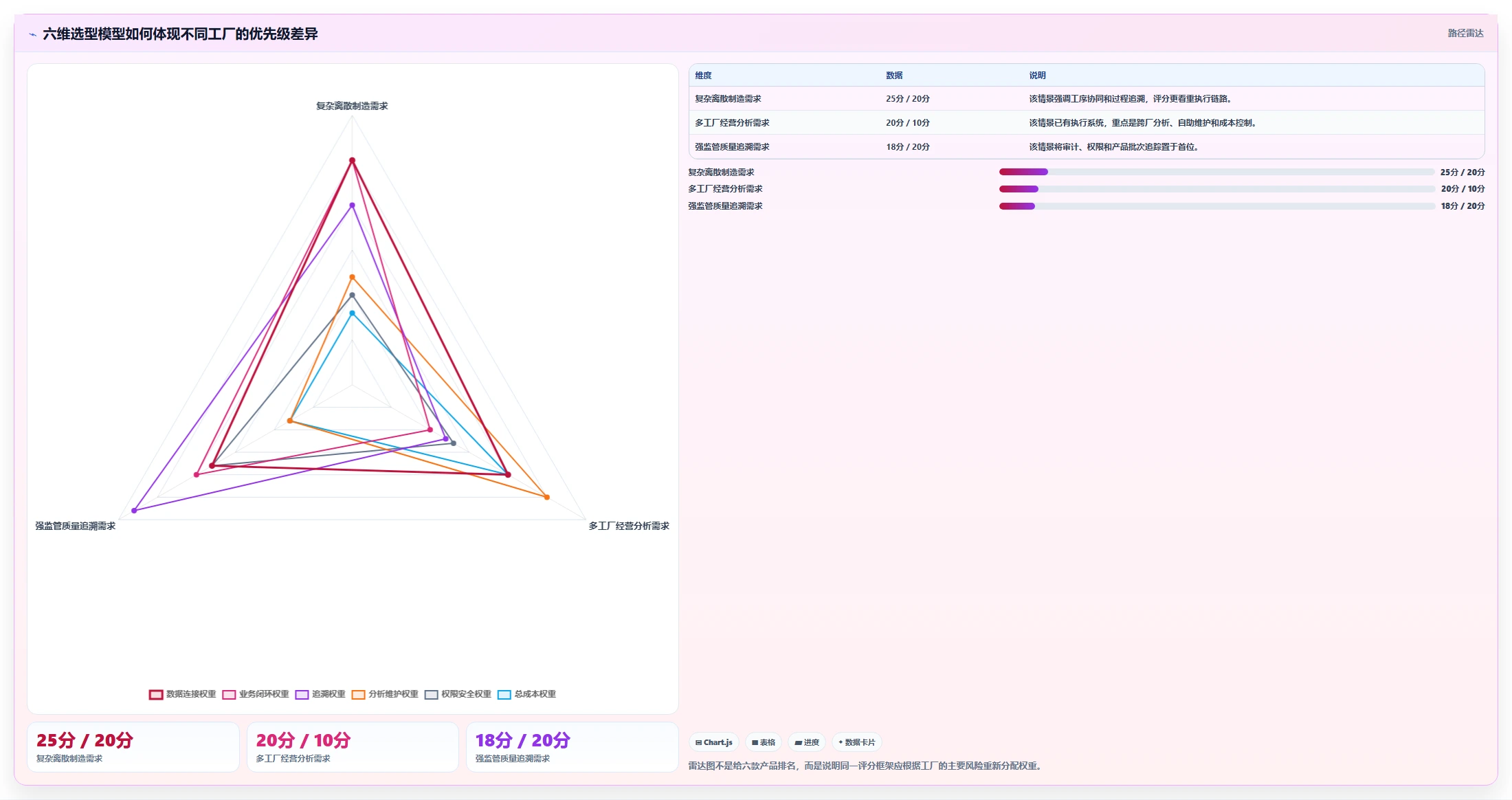Click the purple data point on the top radar axis
The image size is (1512, 800).
click(x=353, y=205)
